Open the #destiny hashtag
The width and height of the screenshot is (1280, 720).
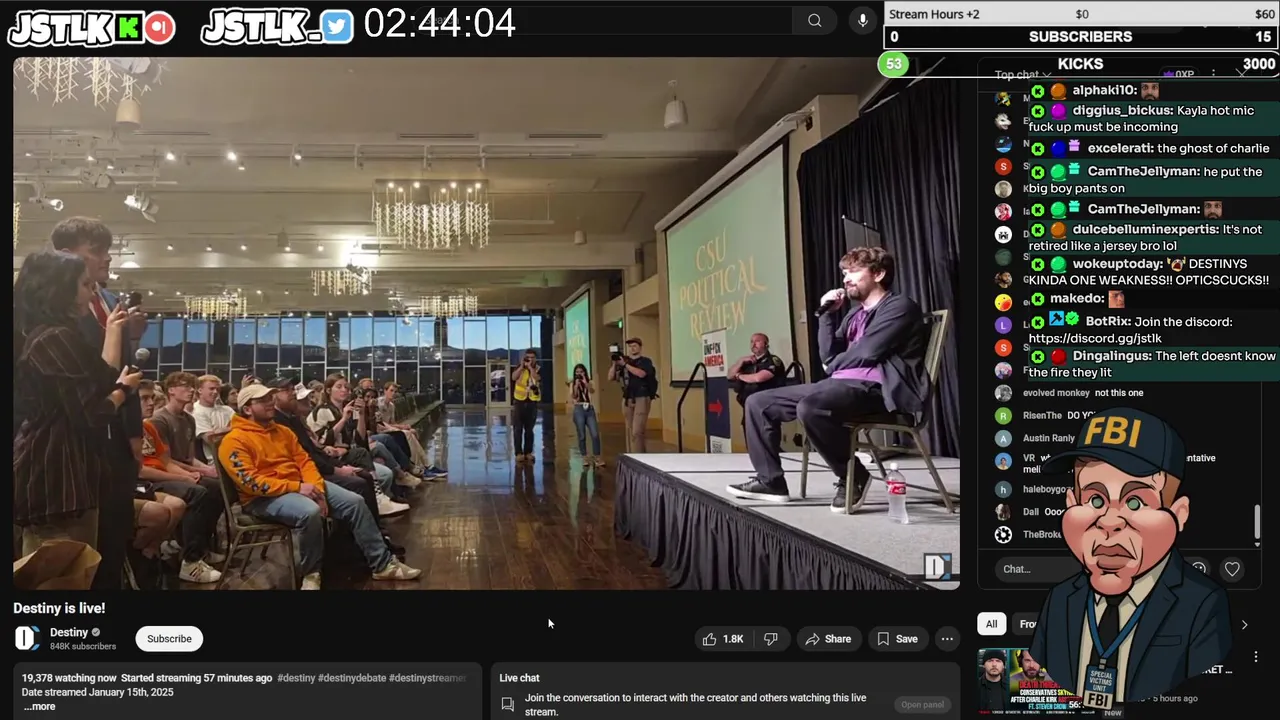pos(295,678)
